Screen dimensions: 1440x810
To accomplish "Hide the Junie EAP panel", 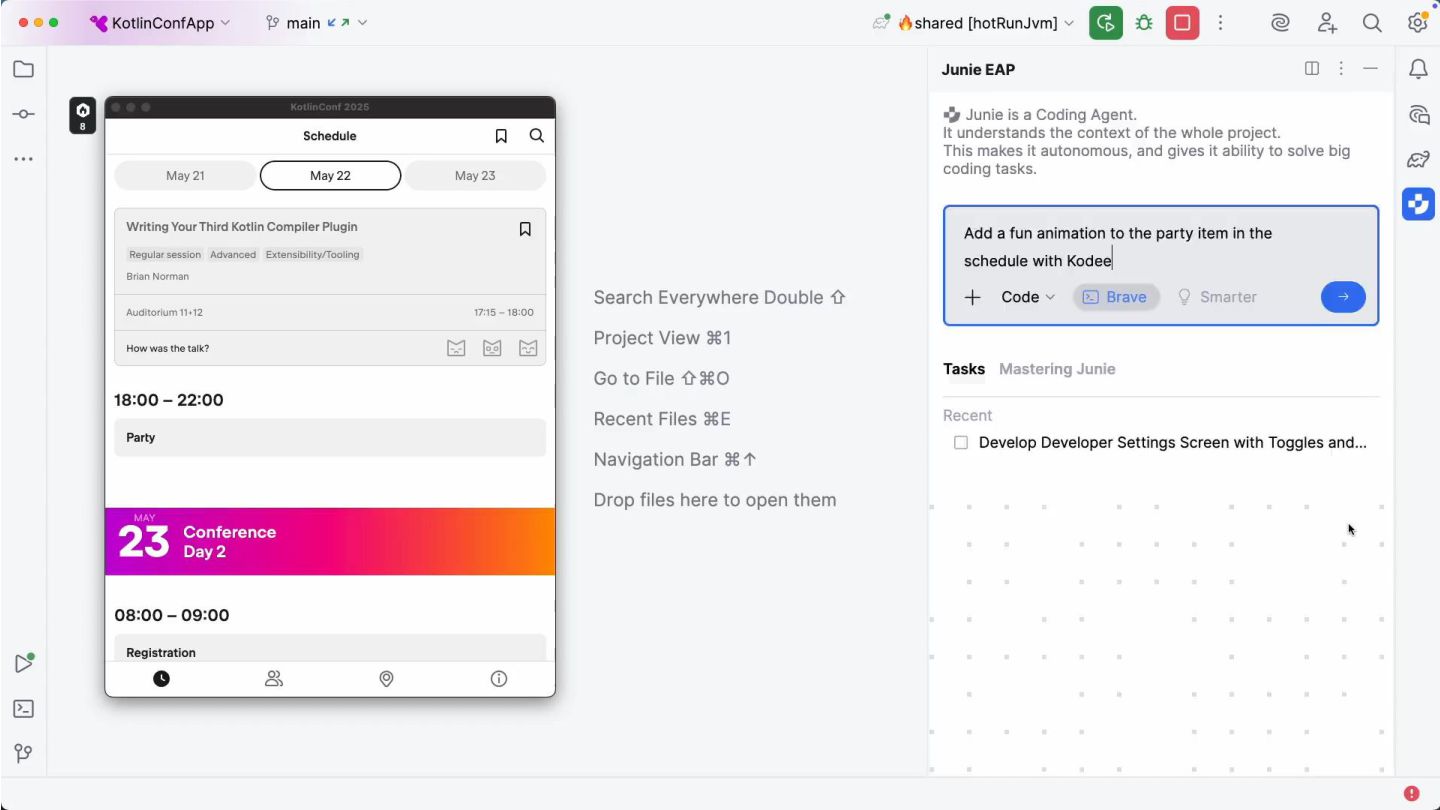I will [x=1370, y=69].
